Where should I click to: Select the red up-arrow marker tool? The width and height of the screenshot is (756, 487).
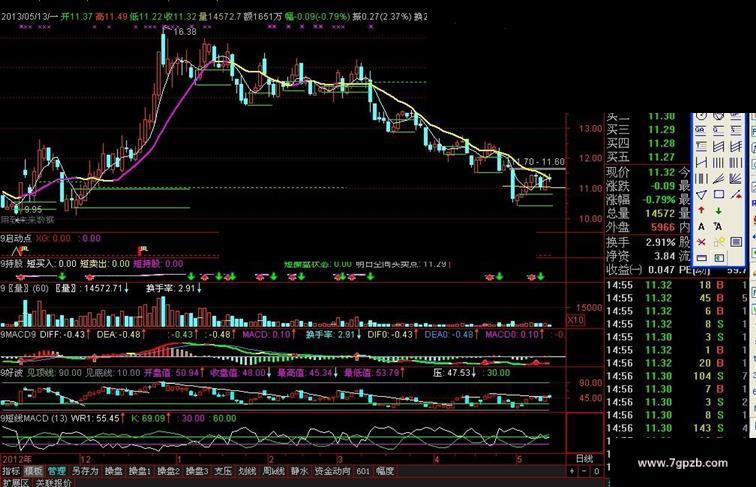click(x=702, y=210)
